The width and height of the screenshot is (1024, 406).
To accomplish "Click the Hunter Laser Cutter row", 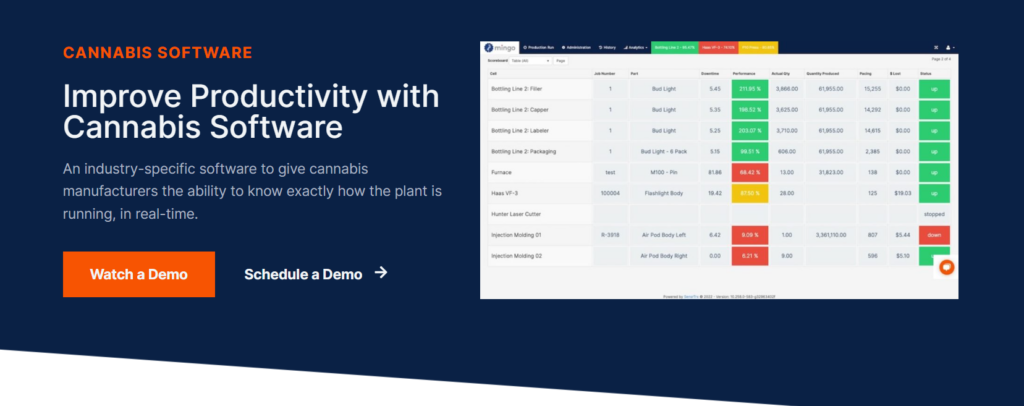I will coord(537,213).
